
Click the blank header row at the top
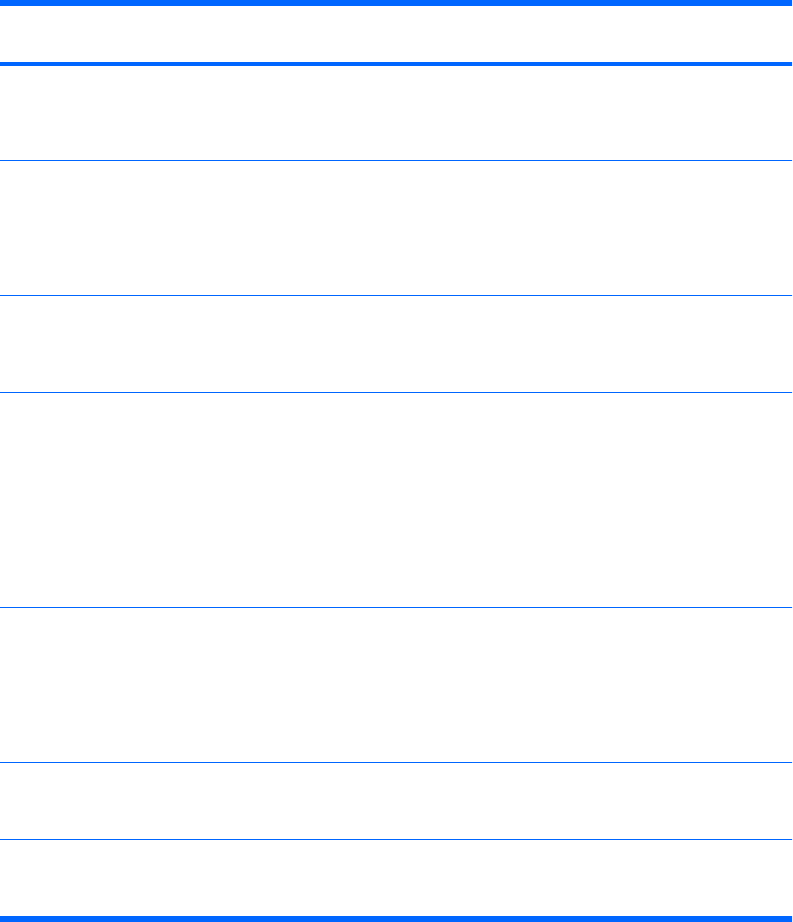(396, 34)
